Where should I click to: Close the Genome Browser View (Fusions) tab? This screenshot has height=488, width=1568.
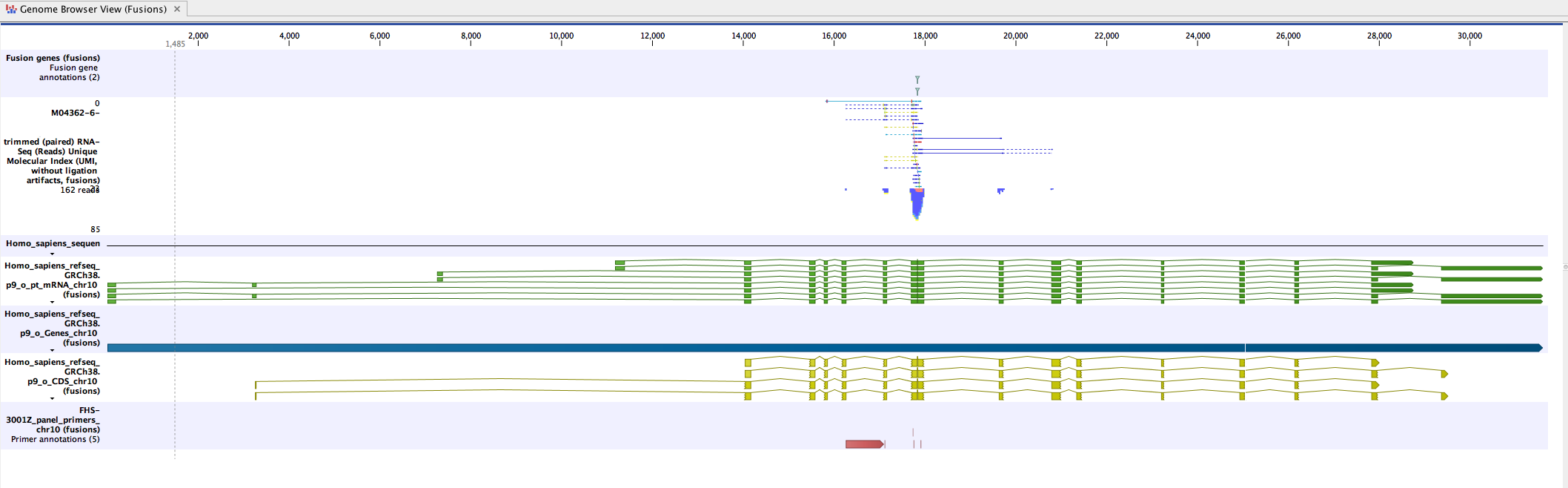coord(177,9)
